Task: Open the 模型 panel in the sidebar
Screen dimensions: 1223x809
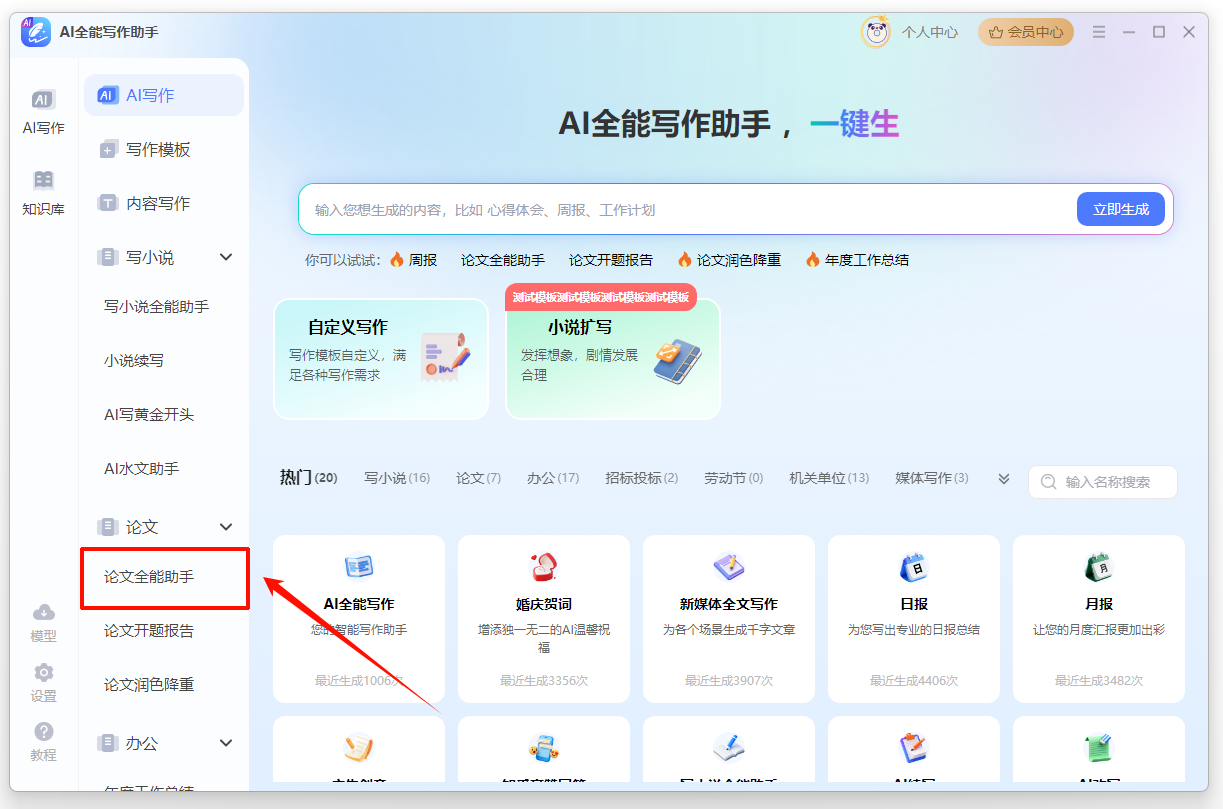Action: 43,621
